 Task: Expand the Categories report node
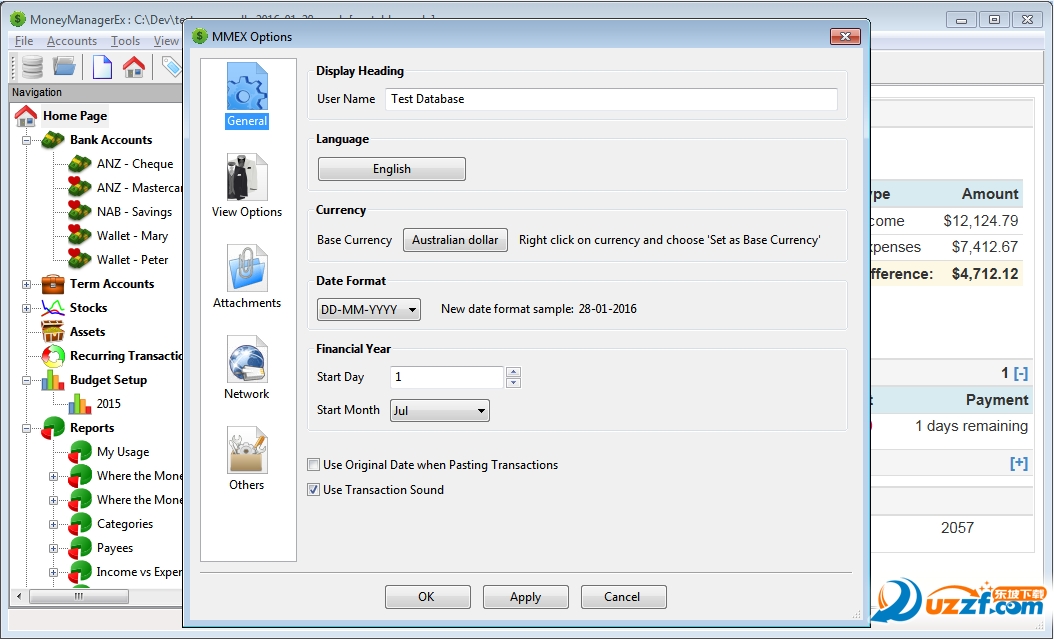point(53,524)
